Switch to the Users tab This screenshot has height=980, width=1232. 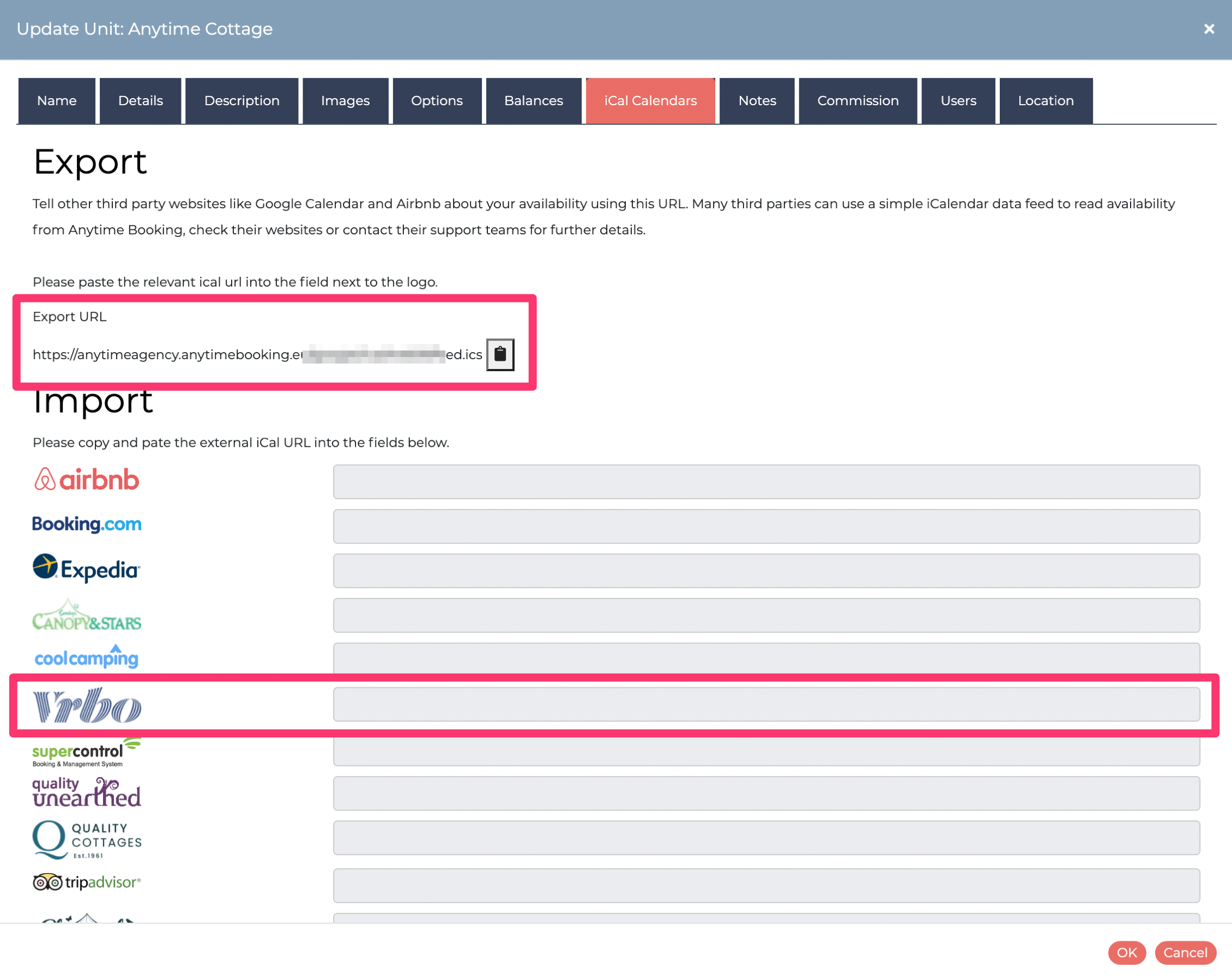(x=958, y=101)
